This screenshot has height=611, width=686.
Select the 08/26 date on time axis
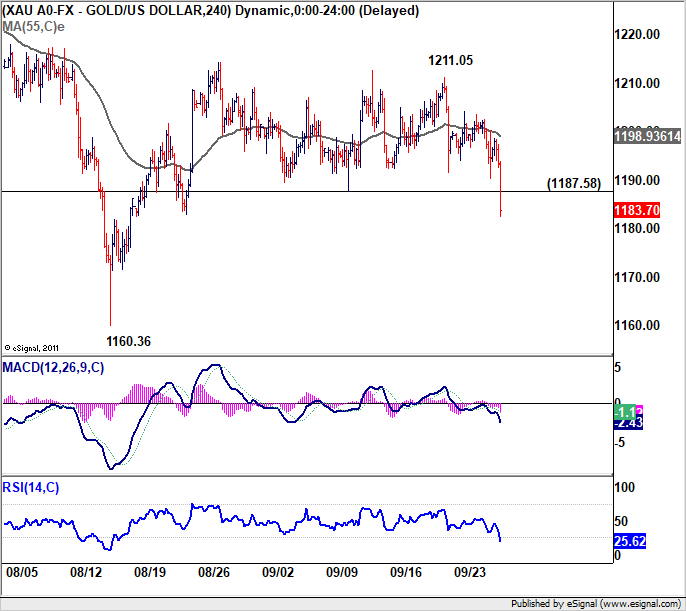coord(214,572)
